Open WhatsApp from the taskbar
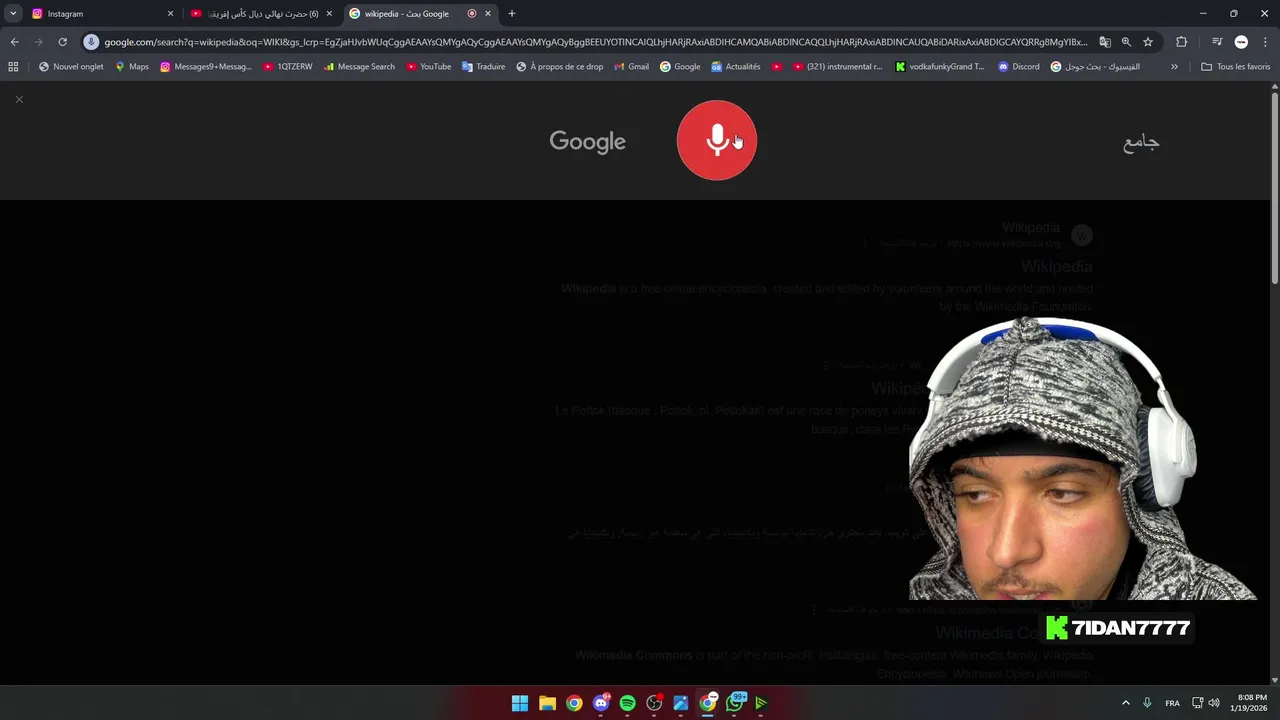 (x=735, y=703)
